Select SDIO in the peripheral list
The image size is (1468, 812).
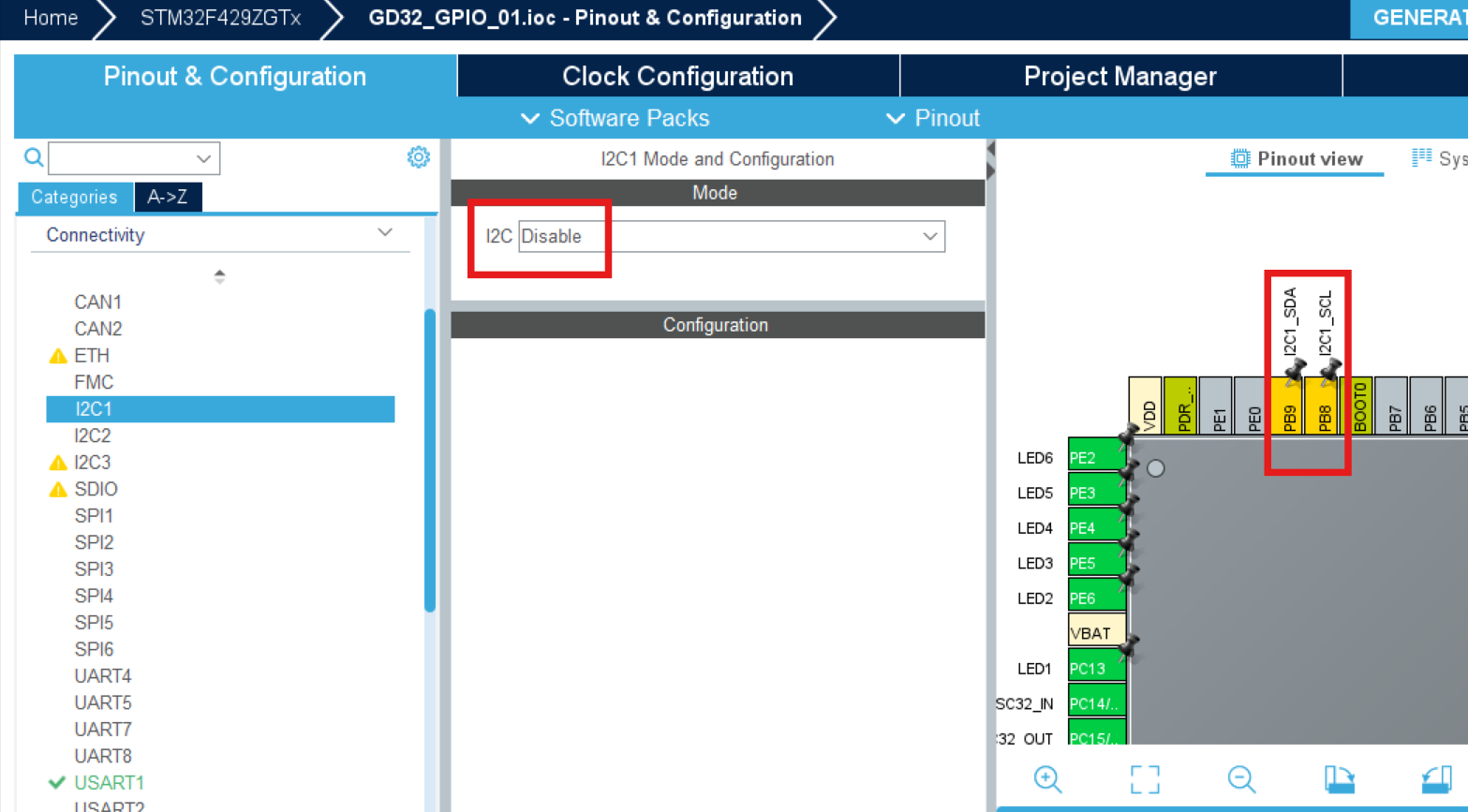(x=96, y=489)
